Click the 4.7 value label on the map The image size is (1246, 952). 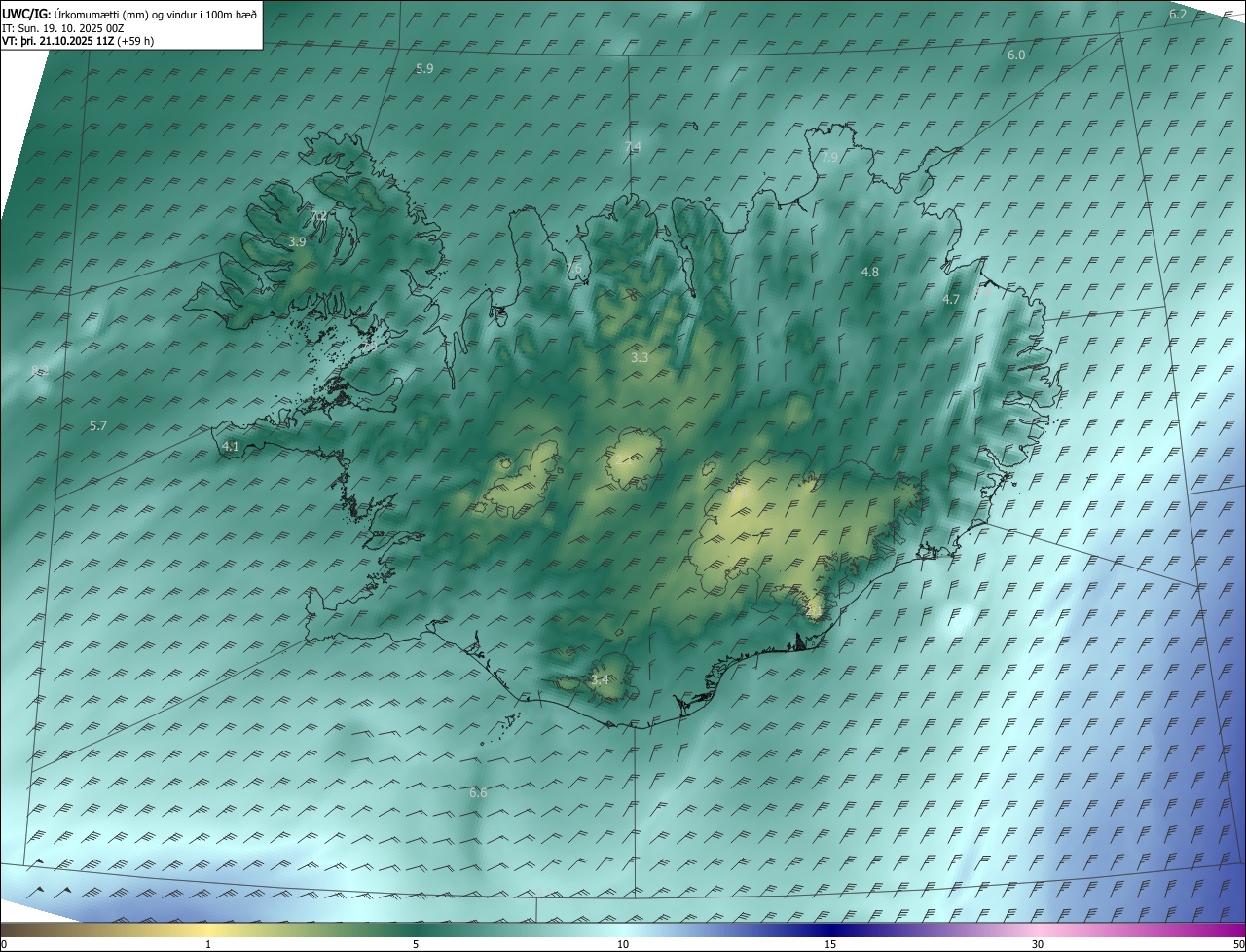[951, 300]
